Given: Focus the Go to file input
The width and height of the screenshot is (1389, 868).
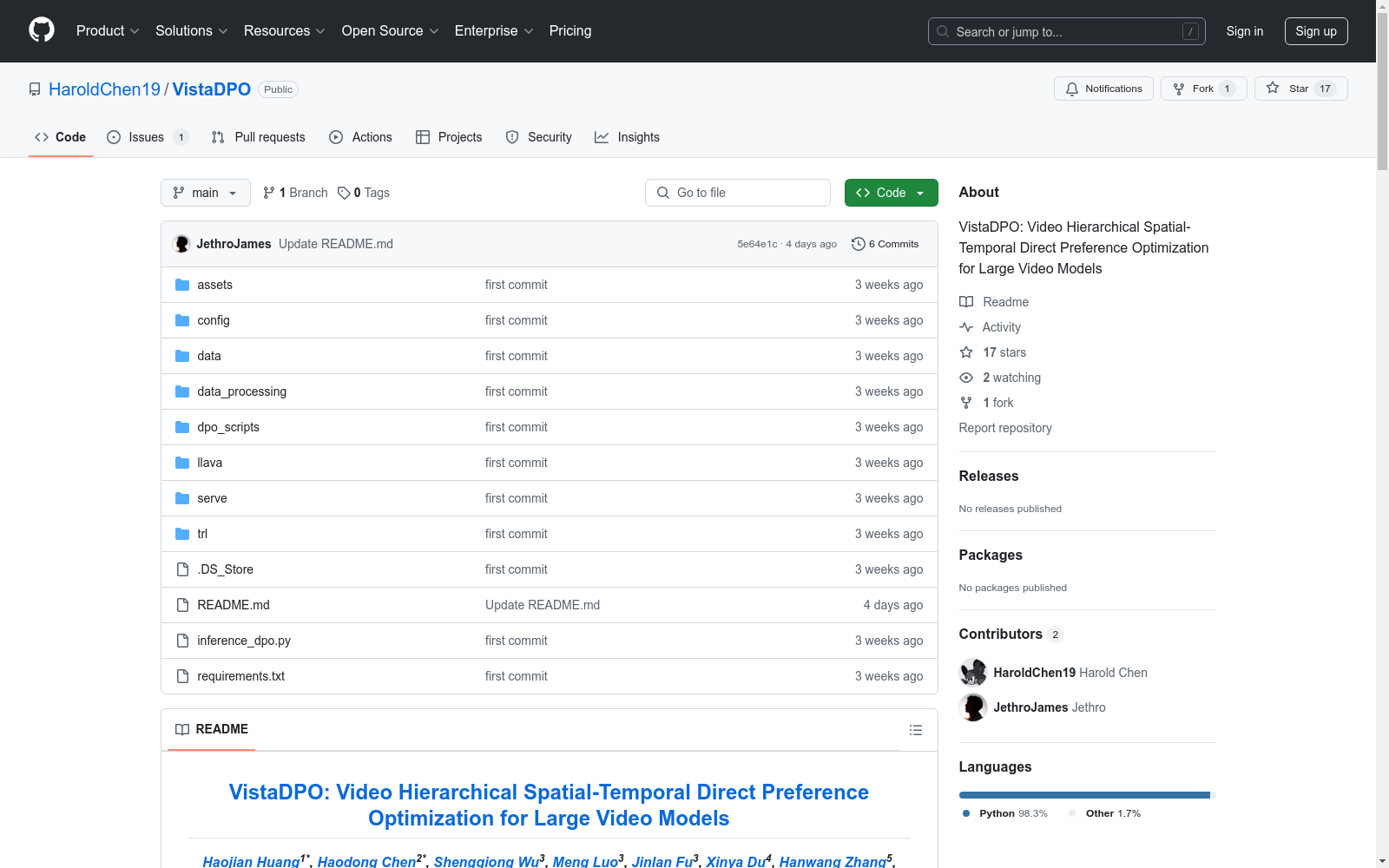Looking at the screenshot, I should [738, 193].
